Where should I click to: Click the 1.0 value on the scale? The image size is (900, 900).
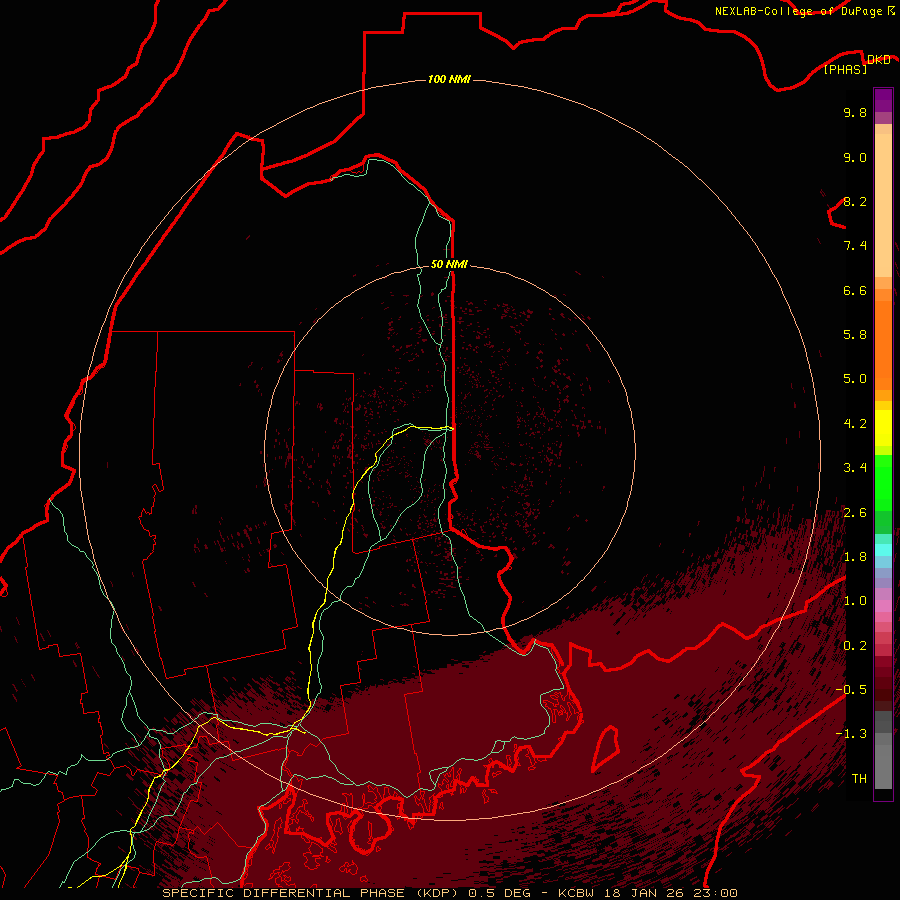pos(855,601)
